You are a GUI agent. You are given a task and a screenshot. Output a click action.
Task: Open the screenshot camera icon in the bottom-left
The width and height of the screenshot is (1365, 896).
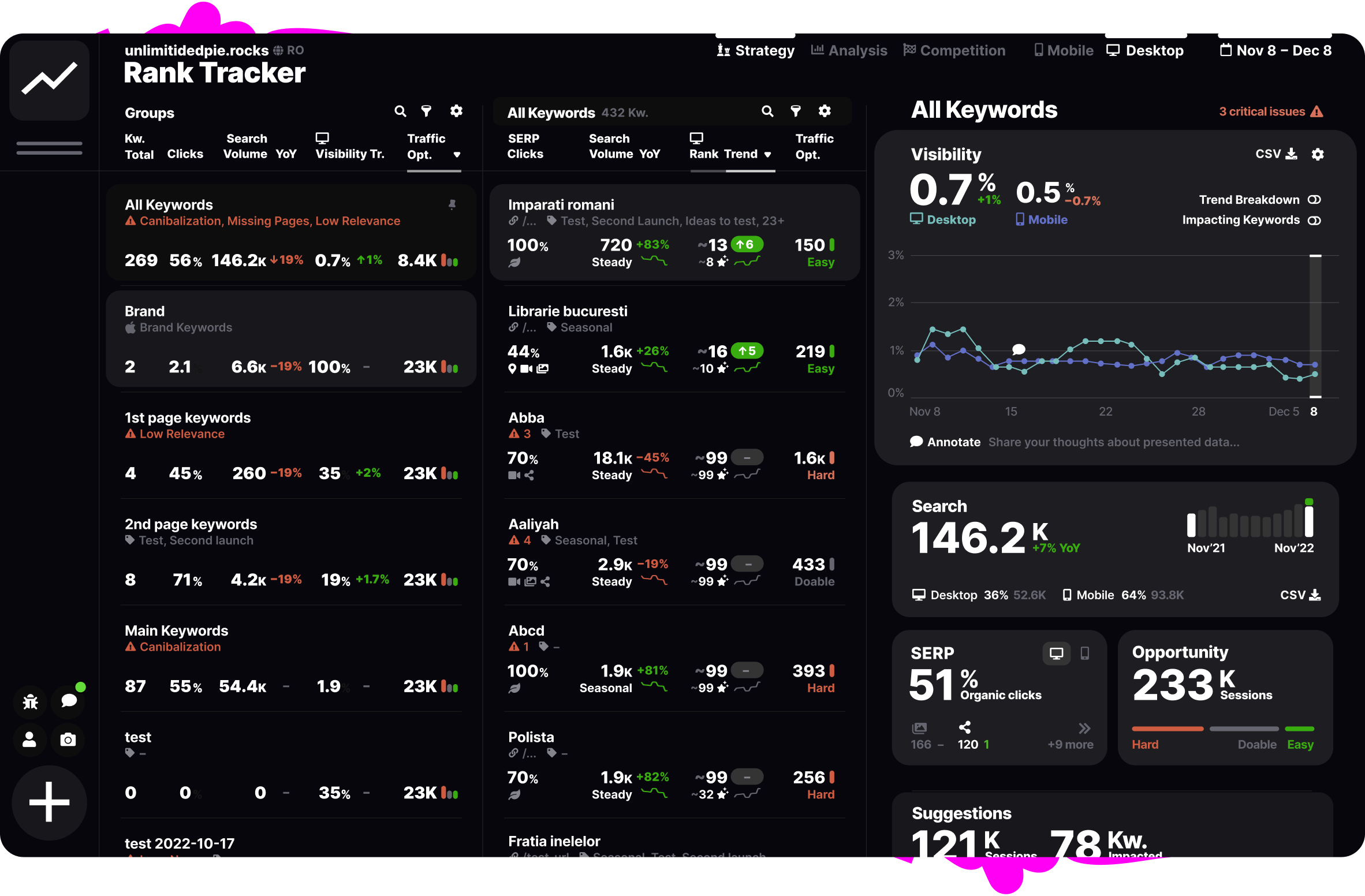point(68,740)
